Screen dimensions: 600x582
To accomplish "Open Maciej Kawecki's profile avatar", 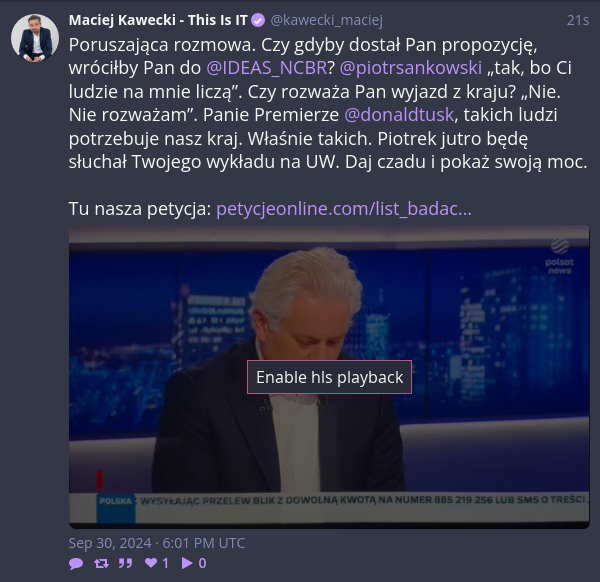I will pos(35,38).
